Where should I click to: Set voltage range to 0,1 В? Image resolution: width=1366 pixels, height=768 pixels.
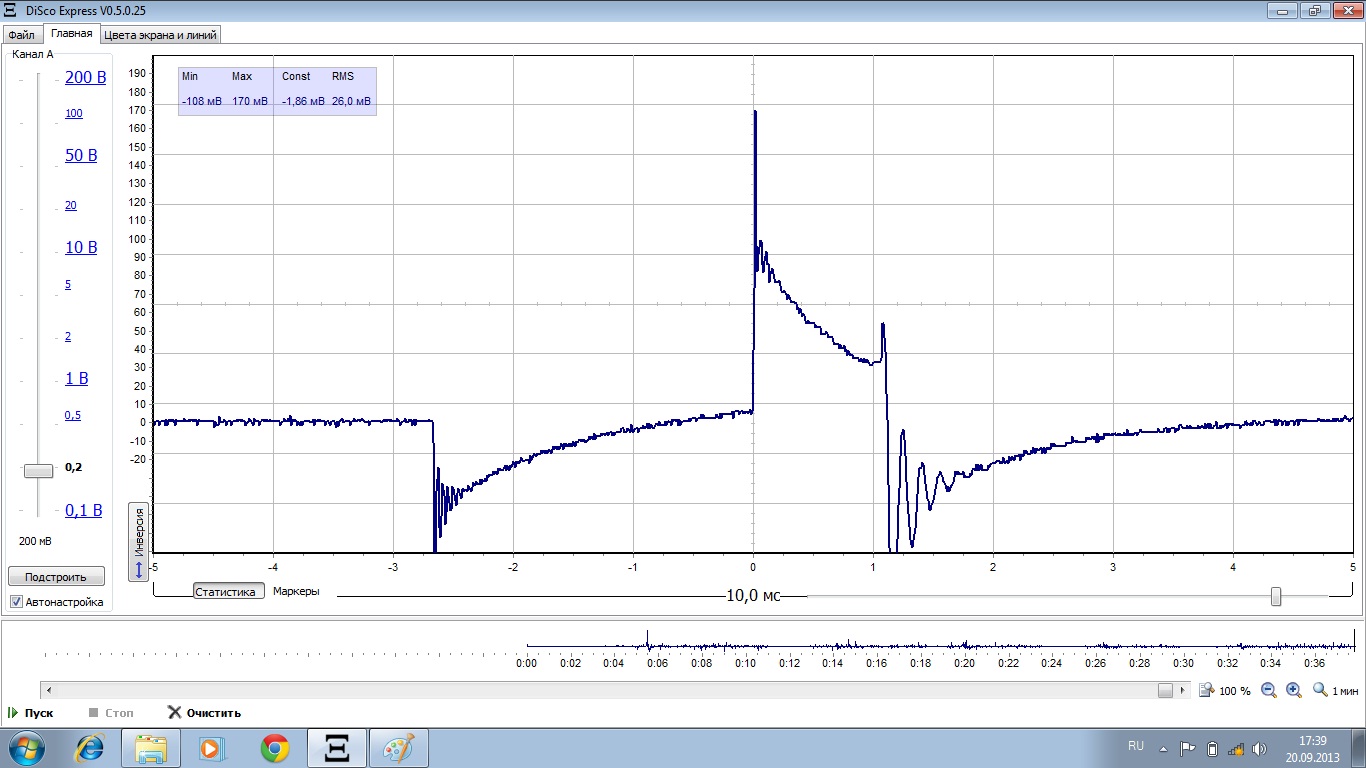click(84, 511)
